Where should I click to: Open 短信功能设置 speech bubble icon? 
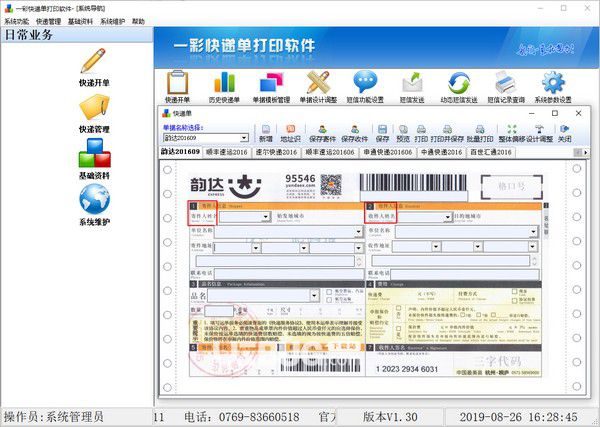365,87
